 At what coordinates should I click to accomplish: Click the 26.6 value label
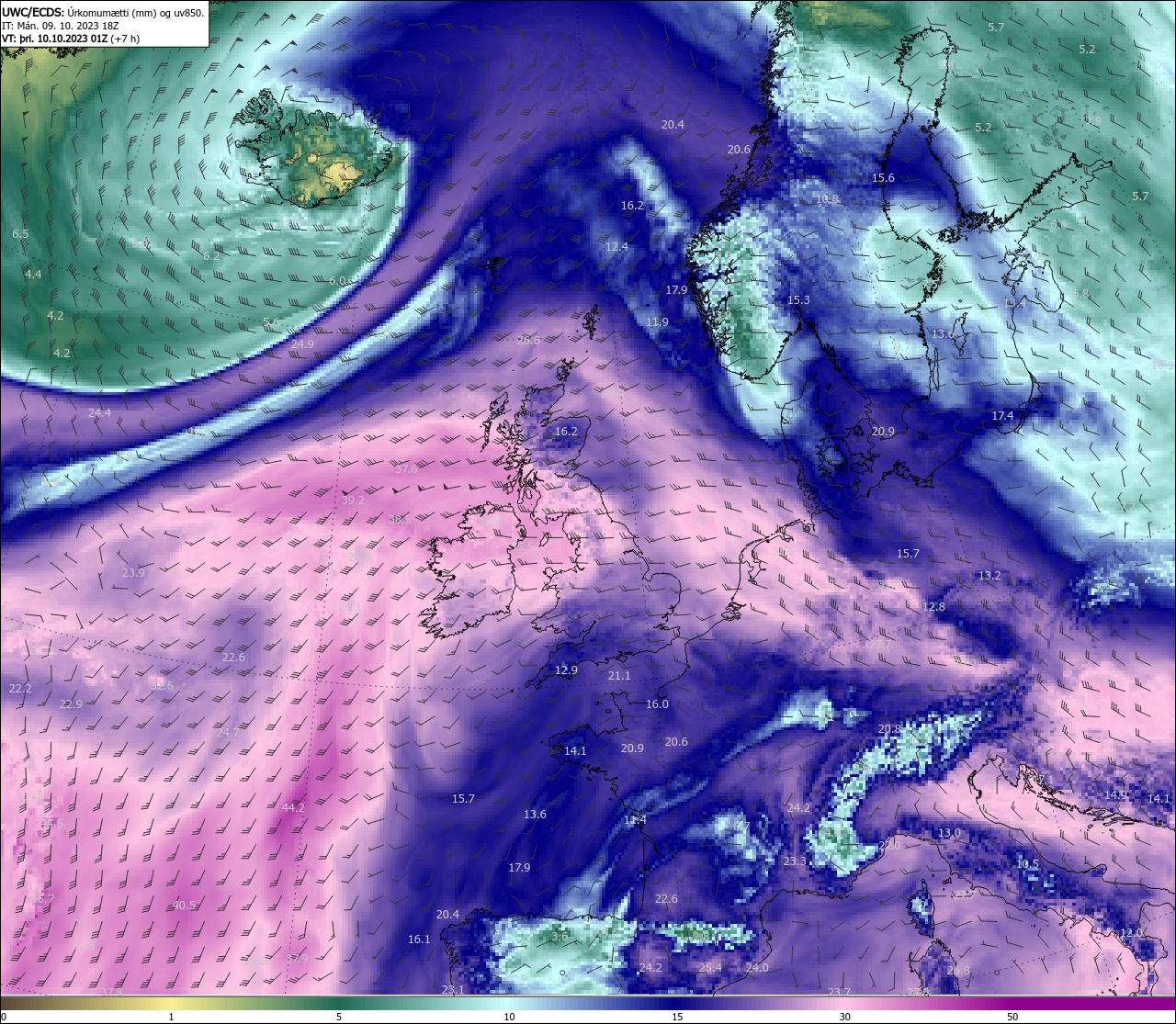point(529,341)
